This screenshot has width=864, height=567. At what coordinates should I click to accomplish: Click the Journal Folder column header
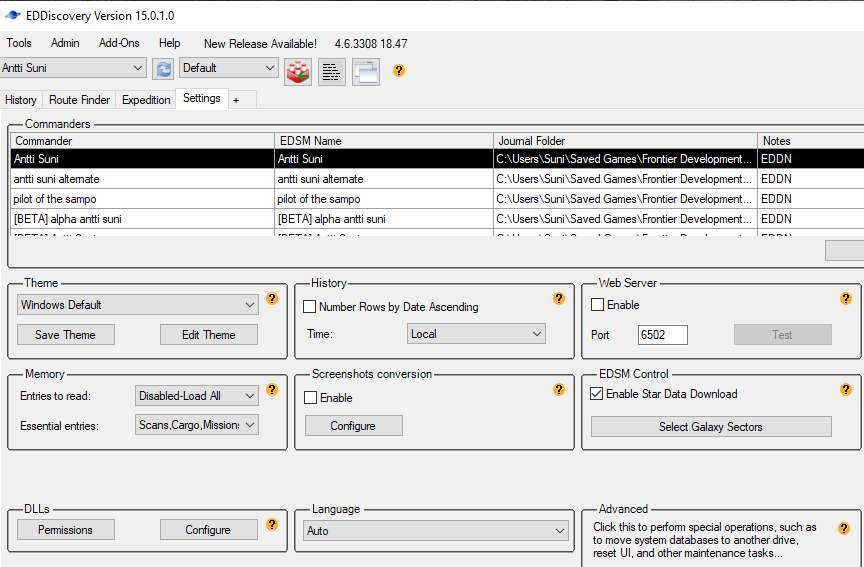625,141
